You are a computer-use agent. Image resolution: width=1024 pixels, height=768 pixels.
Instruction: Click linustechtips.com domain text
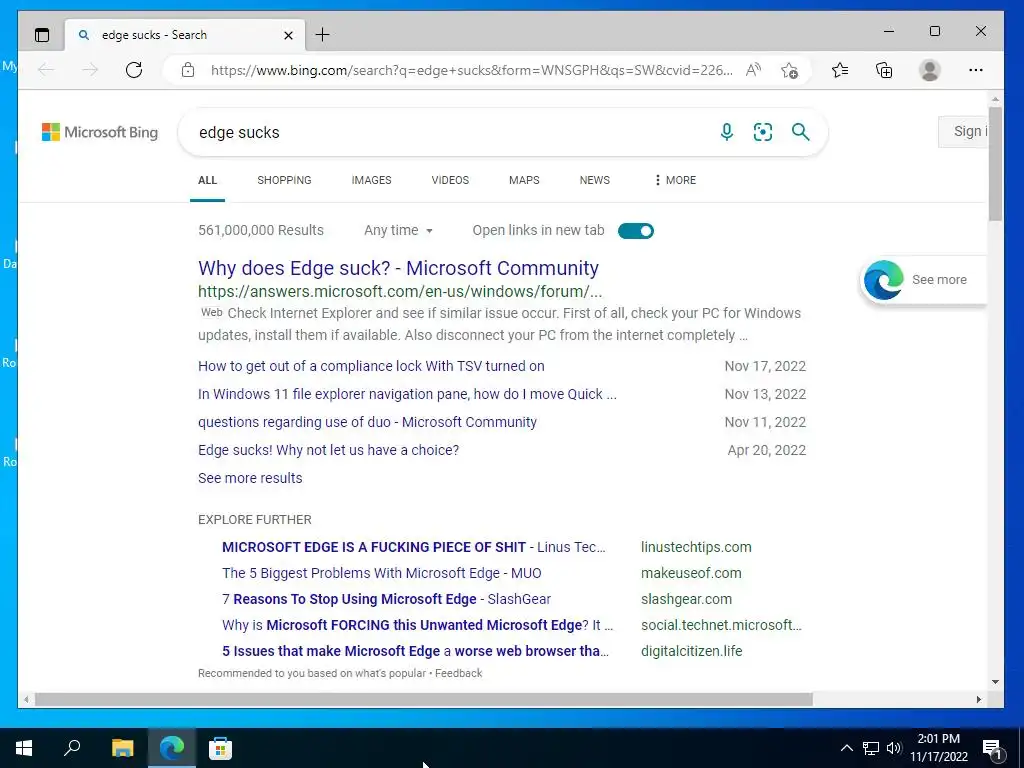pyautogui.click(x=696, y=547)
